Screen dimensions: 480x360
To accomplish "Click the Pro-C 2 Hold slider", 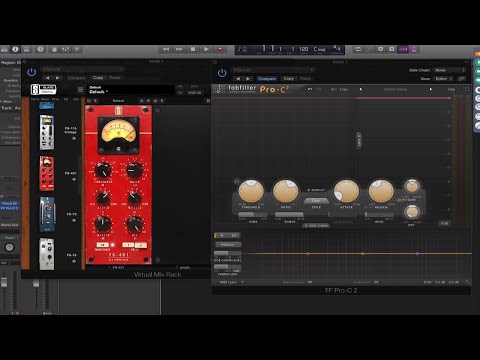I will tap(379, 215).
